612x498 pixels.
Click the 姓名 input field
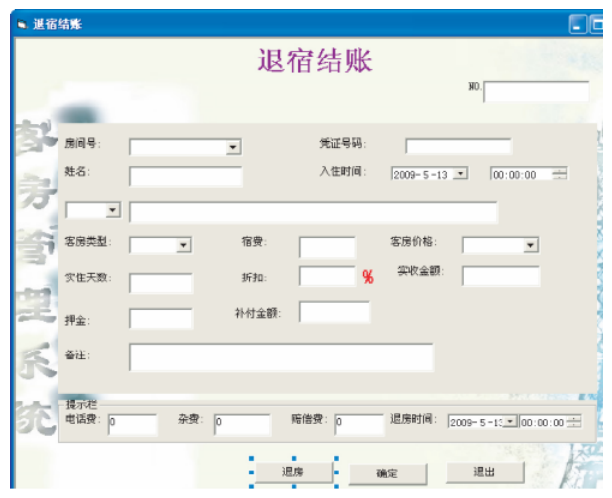pos(185,176)
